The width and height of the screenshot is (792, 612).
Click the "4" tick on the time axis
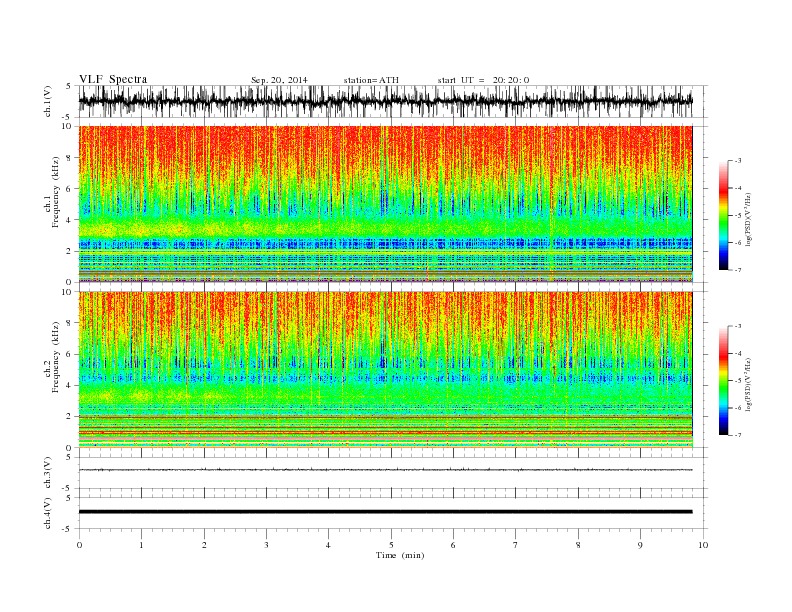328,545
